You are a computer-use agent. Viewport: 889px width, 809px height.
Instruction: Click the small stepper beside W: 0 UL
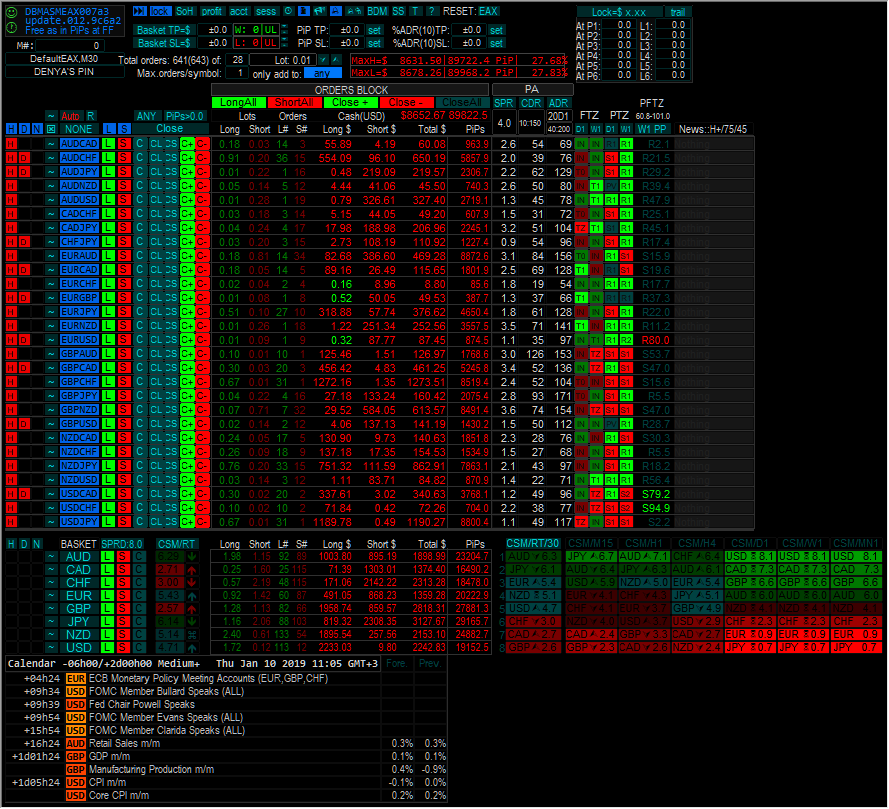tap(285, 29)
